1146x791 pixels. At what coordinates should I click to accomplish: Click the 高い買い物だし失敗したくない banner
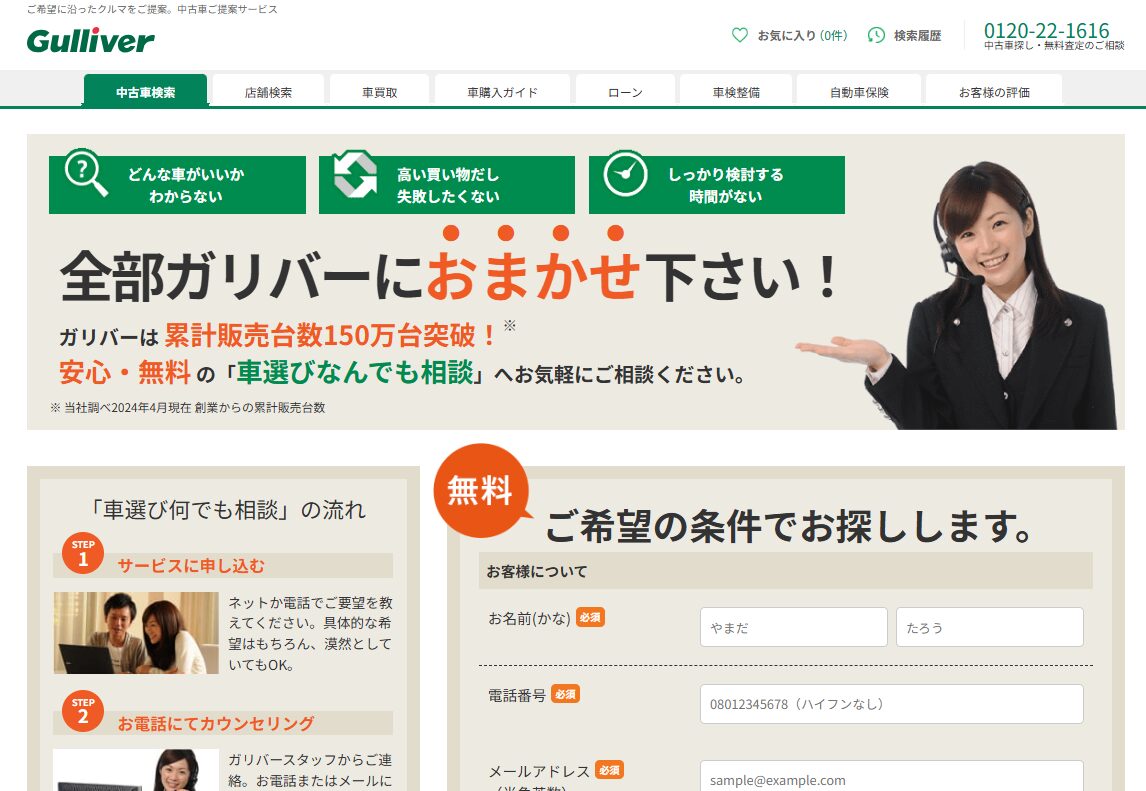[x=447, y=185]
